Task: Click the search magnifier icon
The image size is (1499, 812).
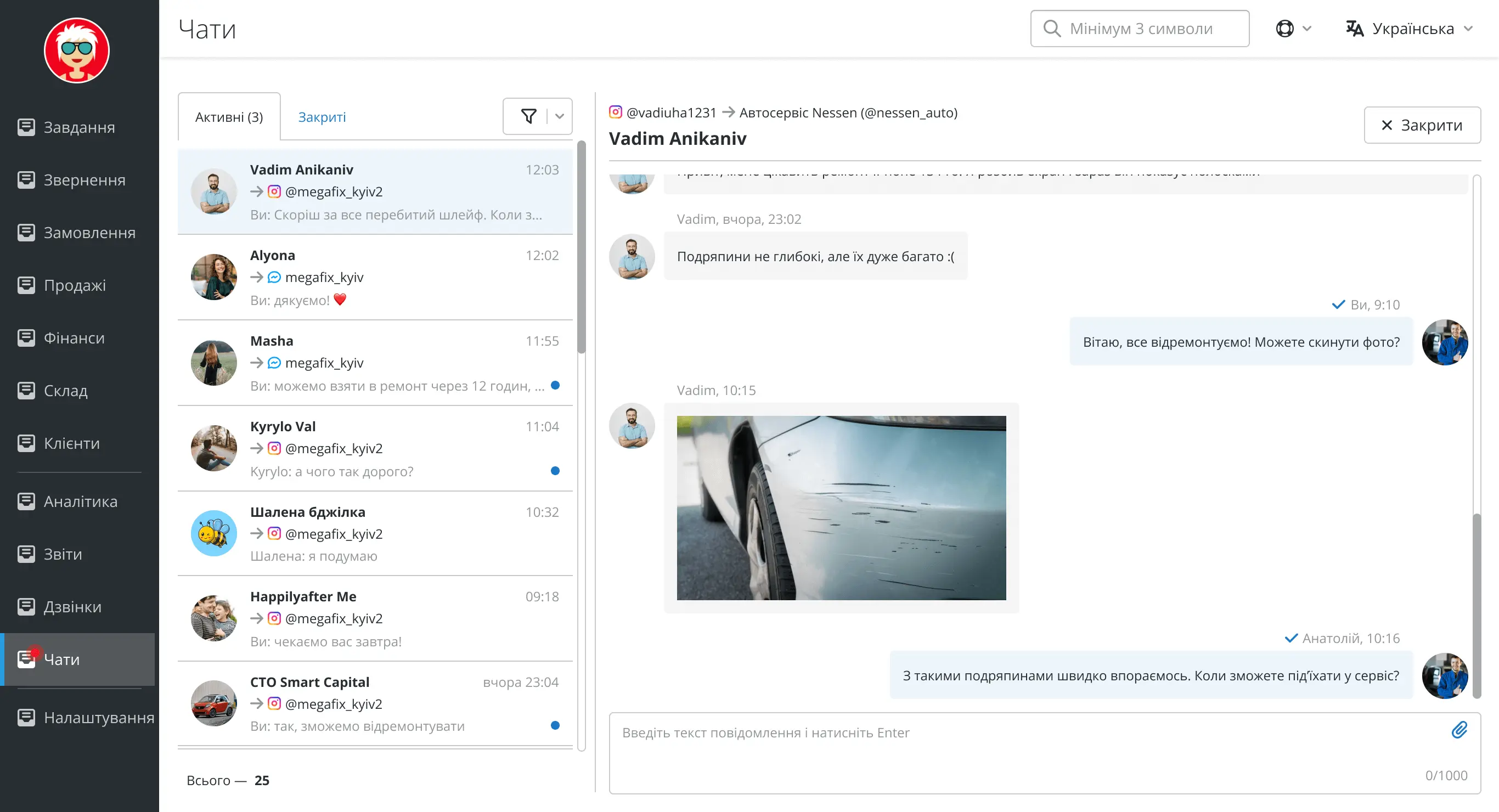Action: pos(1051,29)
